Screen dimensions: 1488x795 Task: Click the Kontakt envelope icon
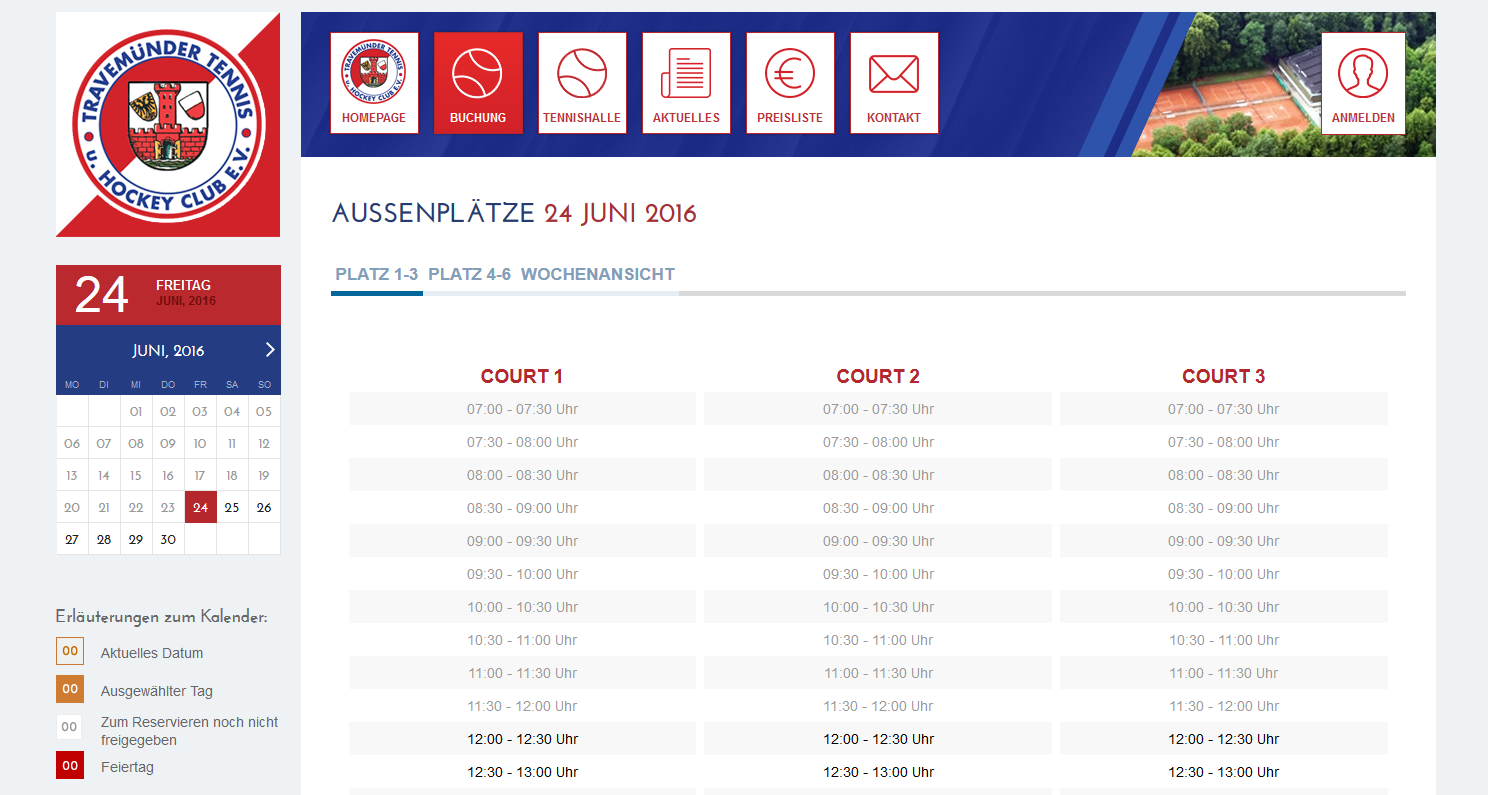coord(894,73)
